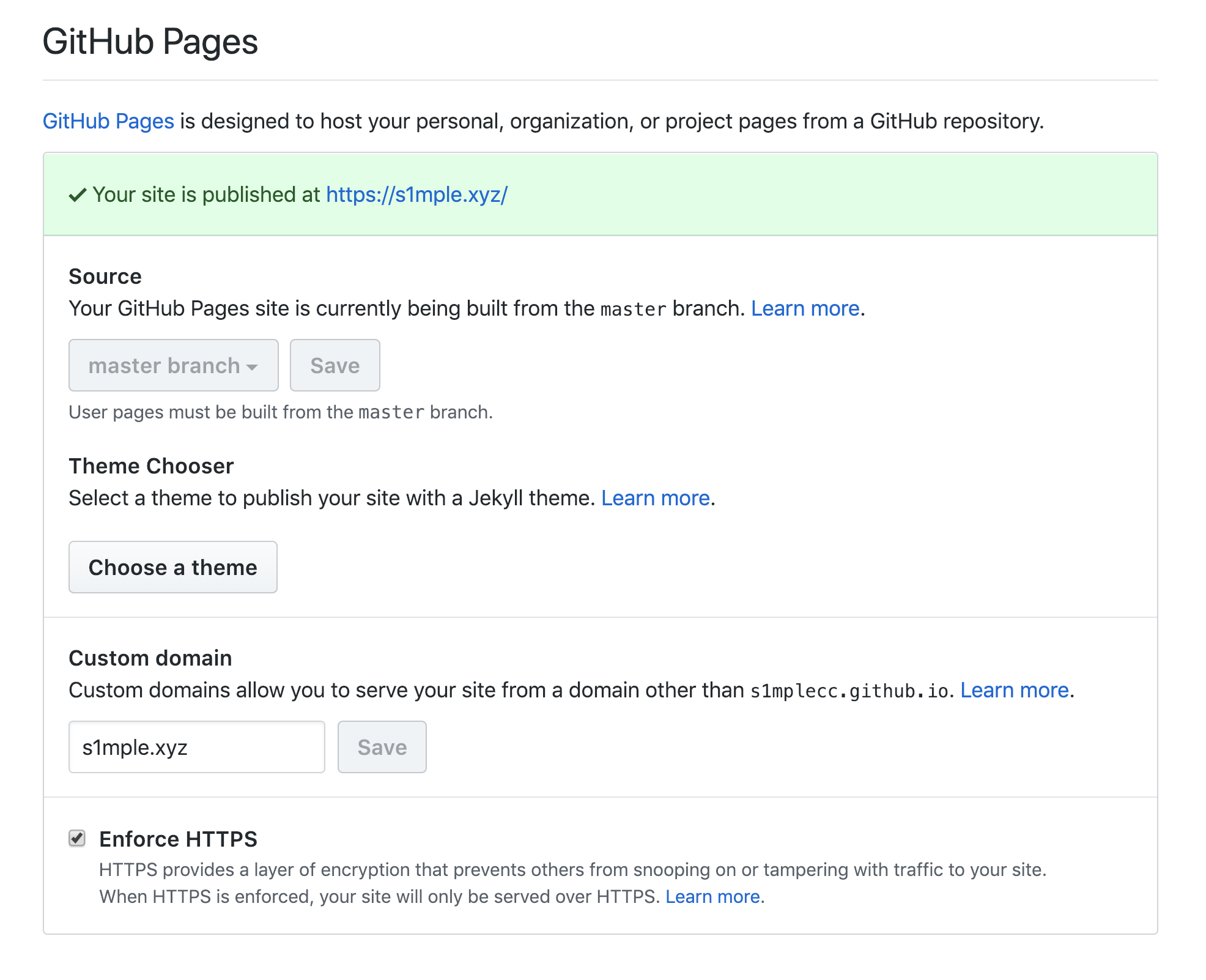
Task: Open the https://s1mple.xyz/ published site link
Action: pos(416,195)
